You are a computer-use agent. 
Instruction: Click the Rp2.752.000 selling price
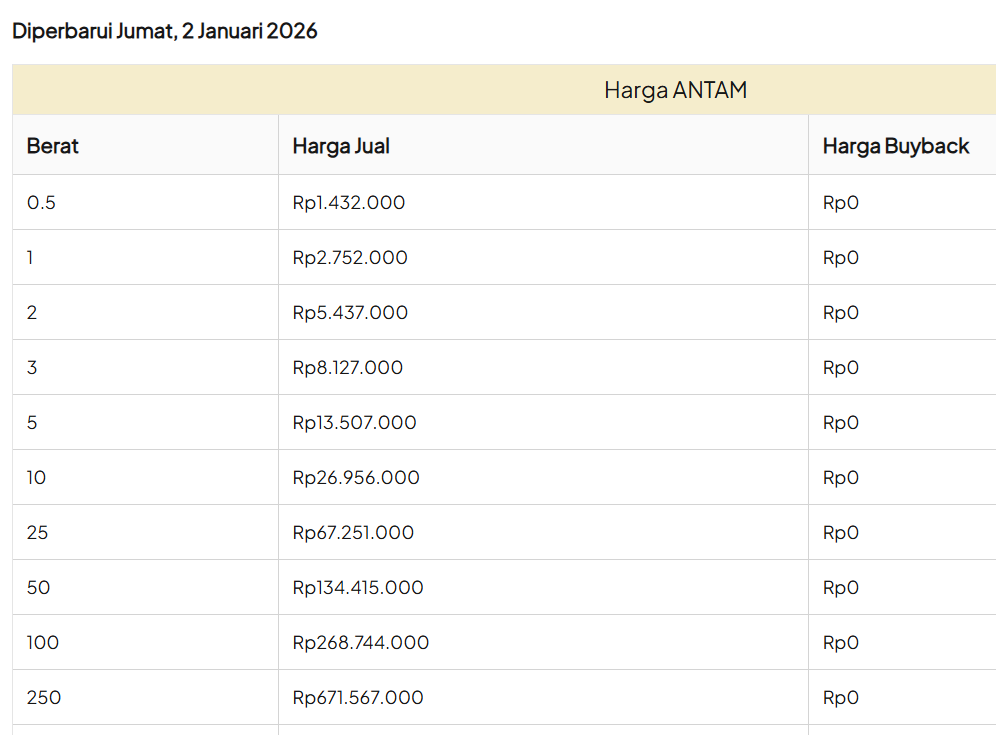click(350, 258)
